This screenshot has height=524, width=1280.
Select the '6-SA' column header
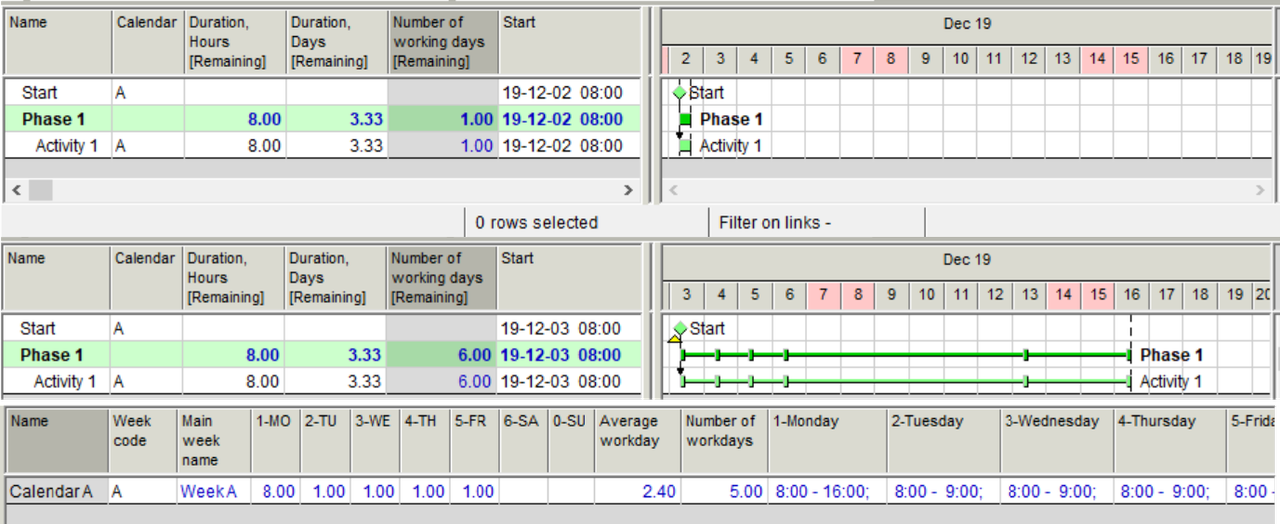(x=524, y=441)
